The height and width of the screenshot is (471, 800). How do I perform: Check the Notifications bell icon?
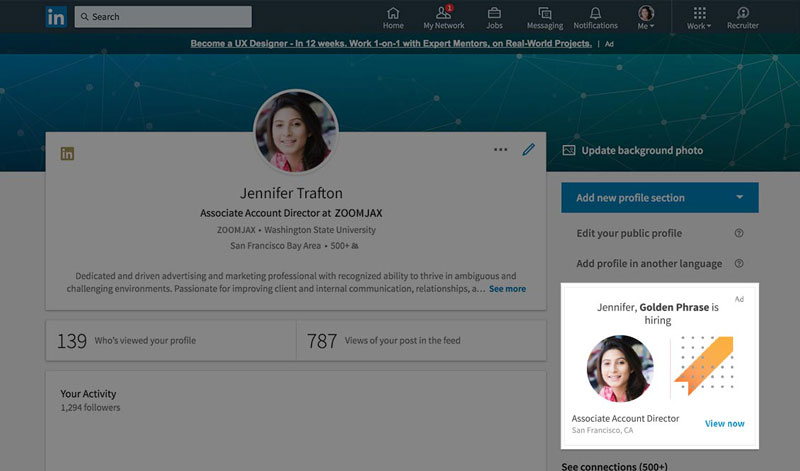tap(595, 17)
